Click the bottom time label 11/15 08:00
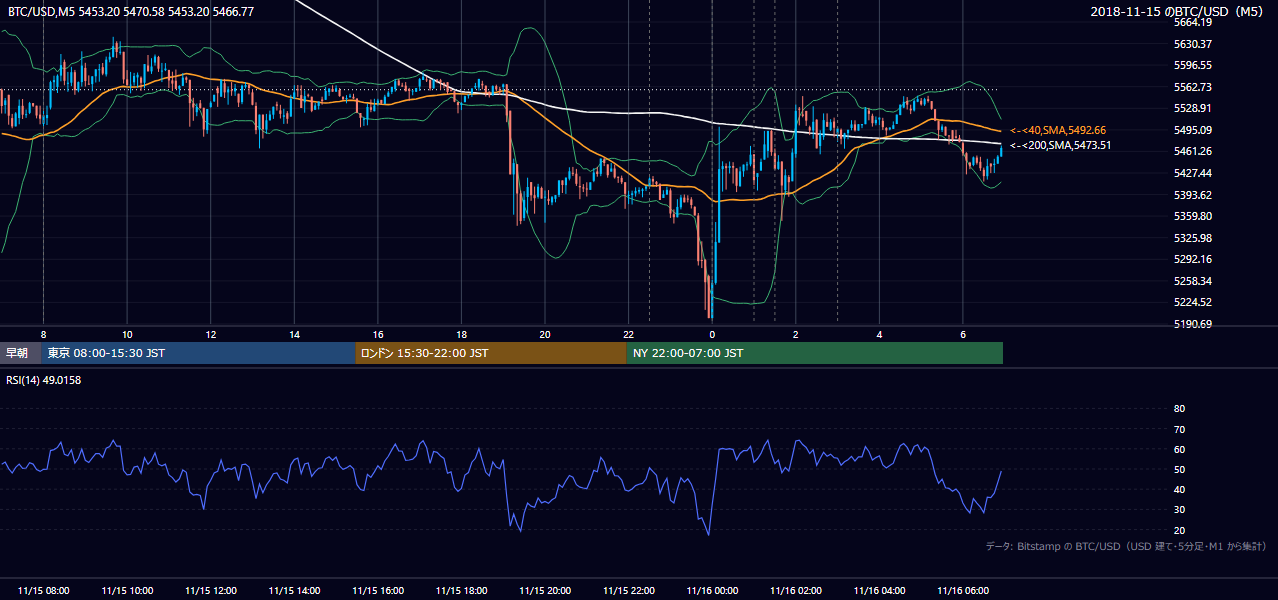This screenshot has width=1278, height=600. pyautogui.click(x=44, y=591)
